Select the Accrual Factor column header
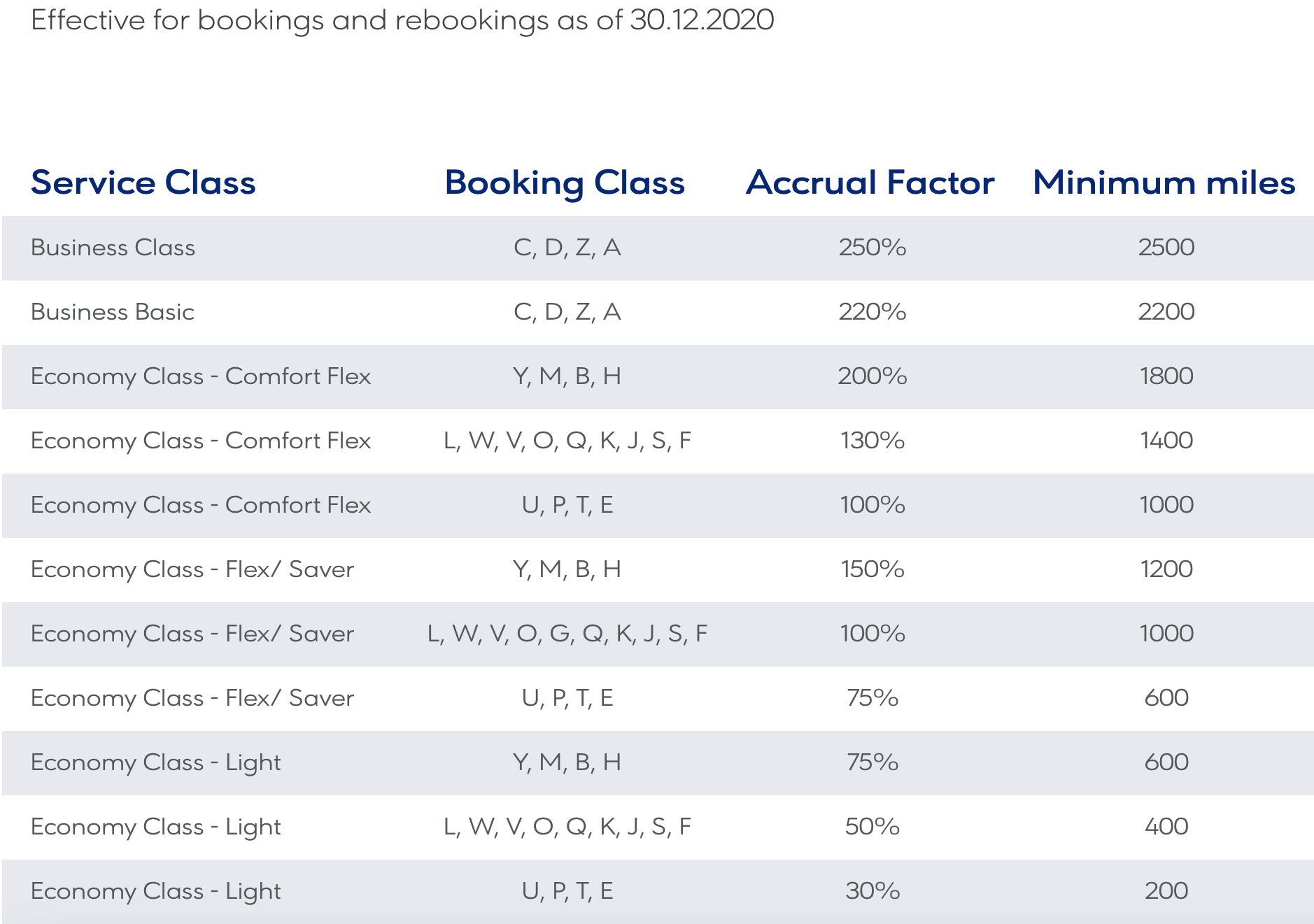 coord(870,183)
